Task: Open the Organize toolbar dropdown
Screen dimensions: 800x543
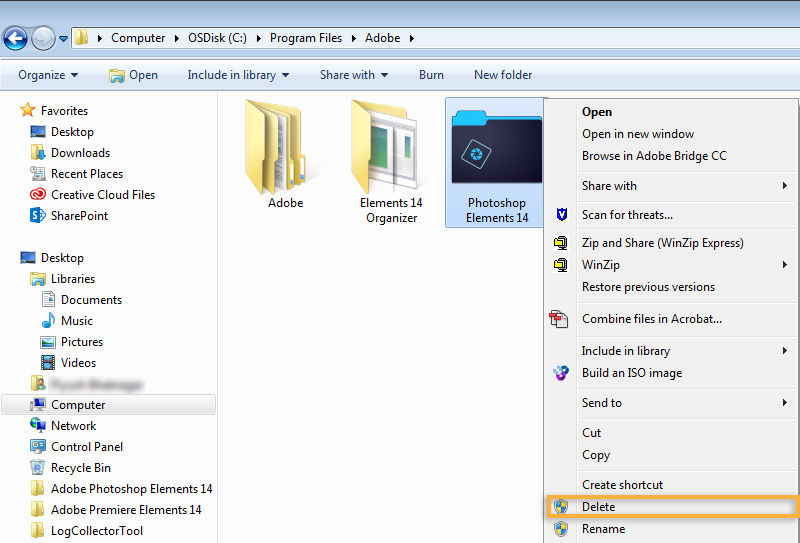Action: [x=48, y=75]
